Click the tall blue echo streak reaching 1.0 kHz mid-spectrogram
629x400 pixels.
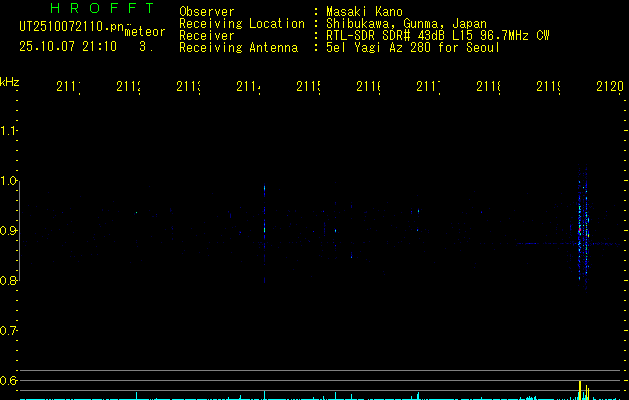pos(264,234)
